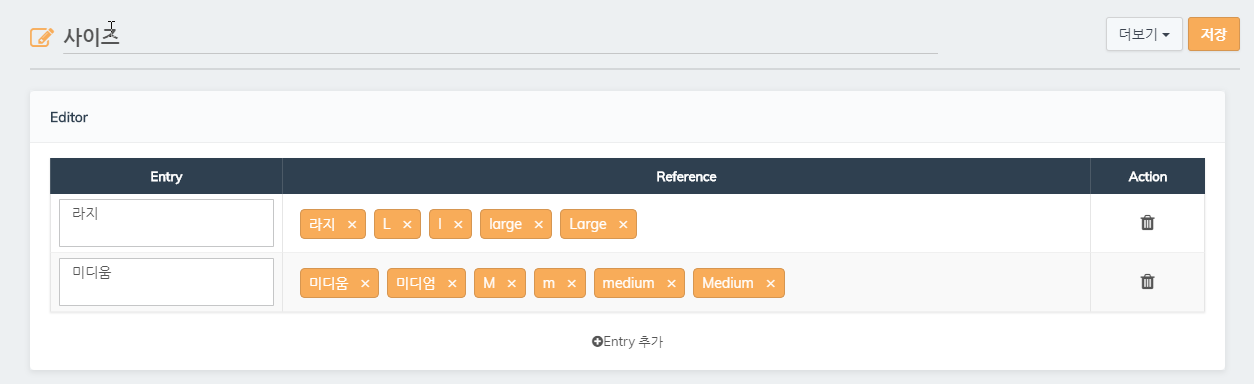Remove the uppercase M reference tag
The image size is (1254, 384).
[511, 283]
